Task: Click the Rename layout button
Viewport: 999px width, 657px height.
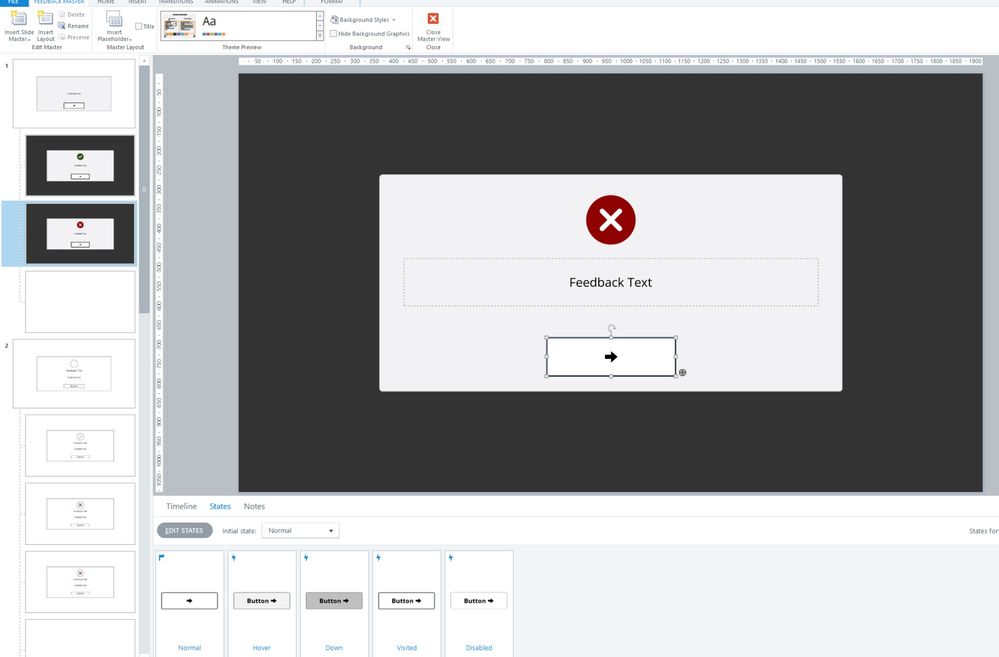Action: 73,26
